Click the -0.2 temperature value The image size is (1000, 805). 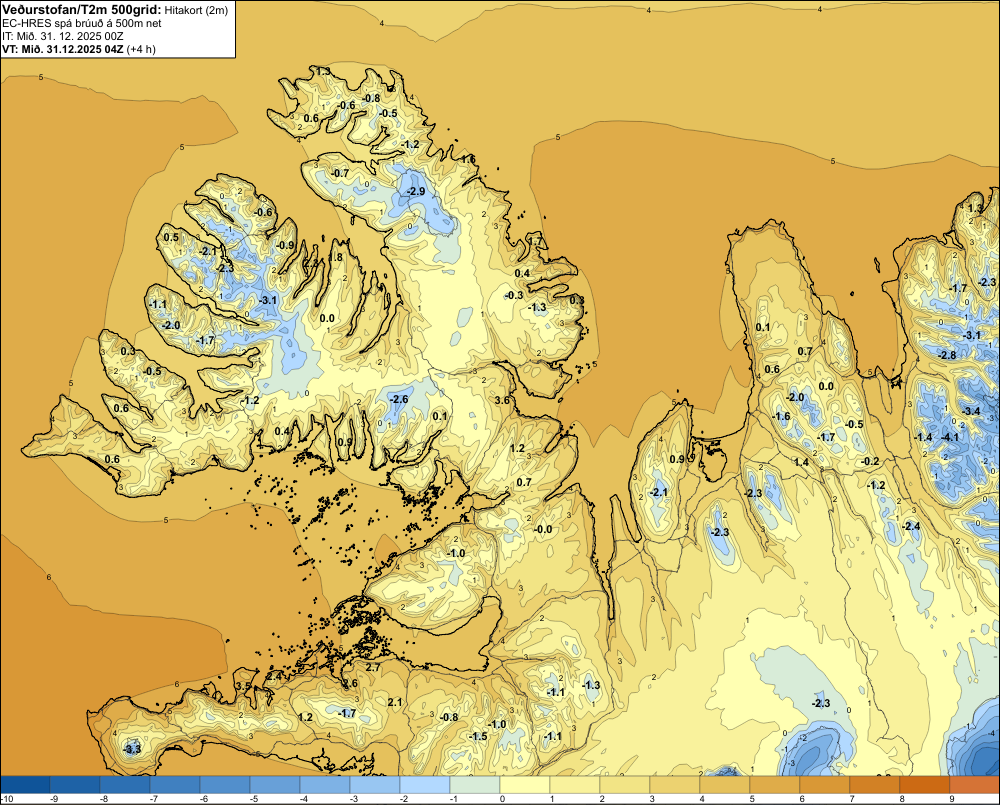(870, 462)
